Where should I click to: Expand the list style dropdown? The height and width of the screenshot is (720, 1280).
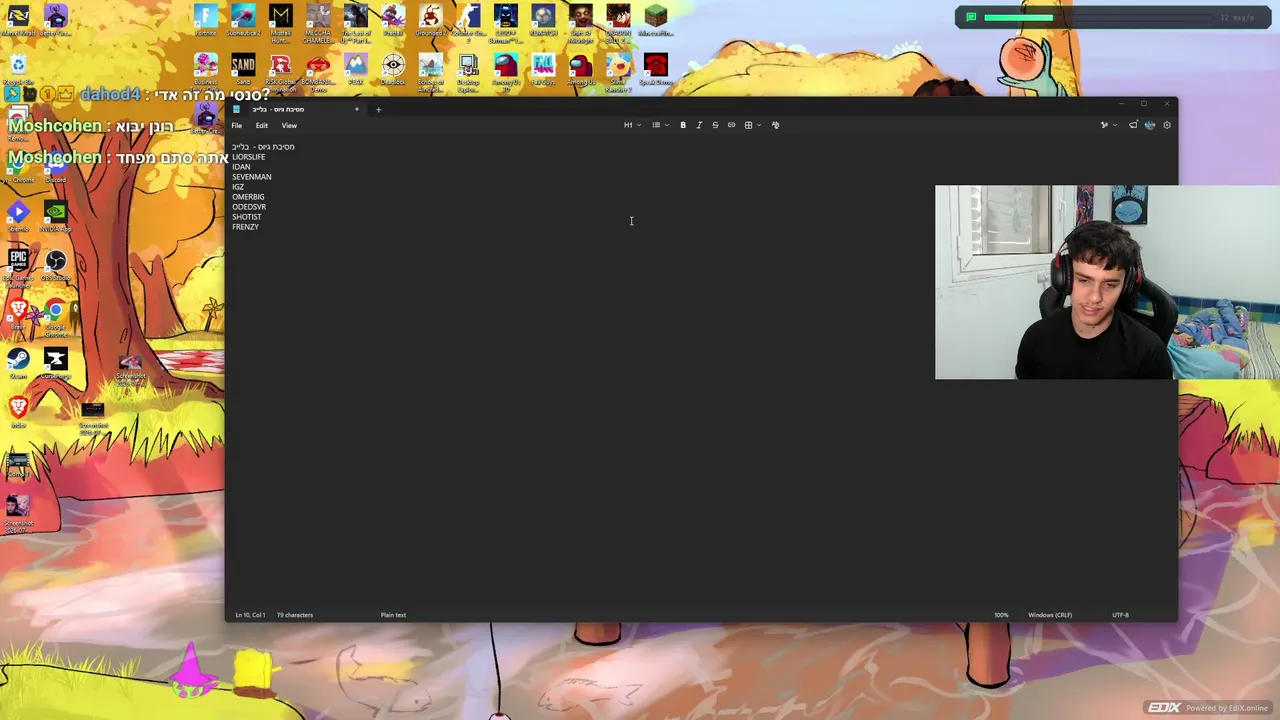click(660, 125)
